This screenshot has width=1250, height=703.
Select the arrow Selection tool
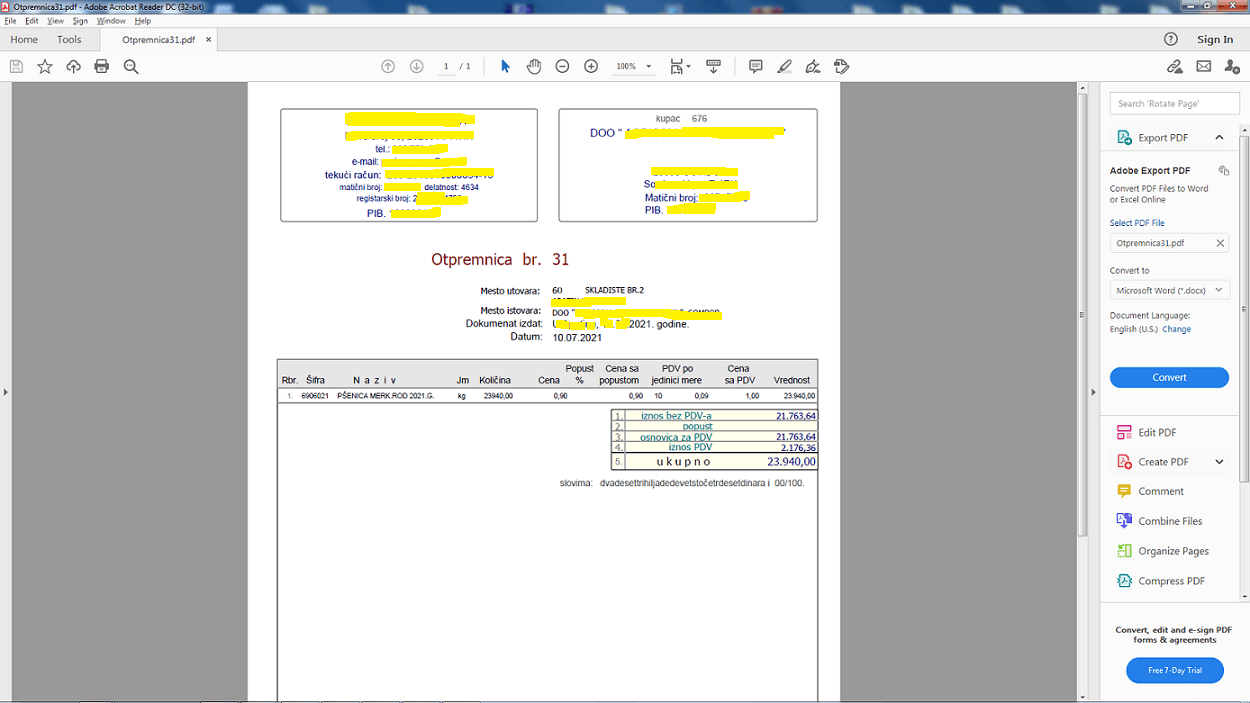click(505, 66)
